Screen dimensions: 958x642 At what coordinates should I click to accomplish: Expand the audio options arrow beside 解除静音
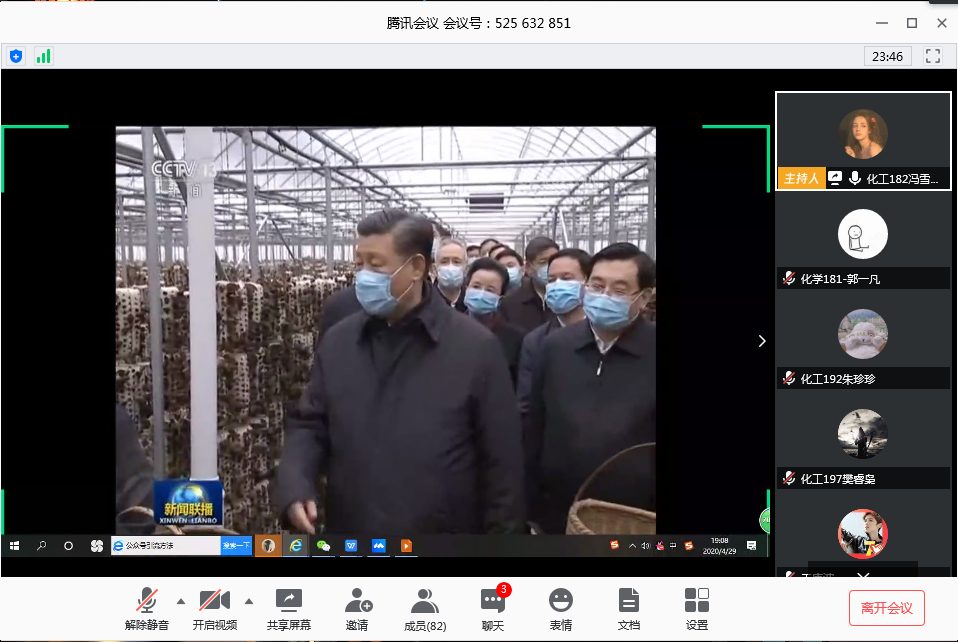[181, 602]
